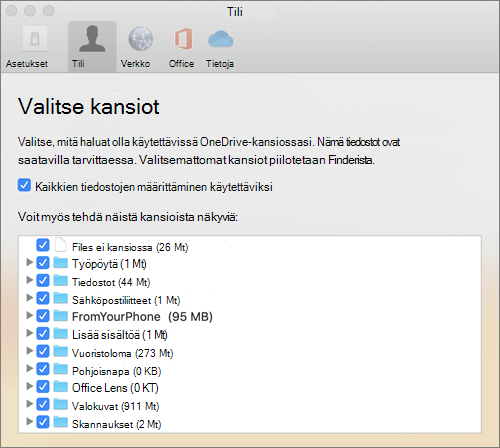Select the Tiedostot (44 Mt) label
This screenshot has height=448, width=500.
(111, 283)
